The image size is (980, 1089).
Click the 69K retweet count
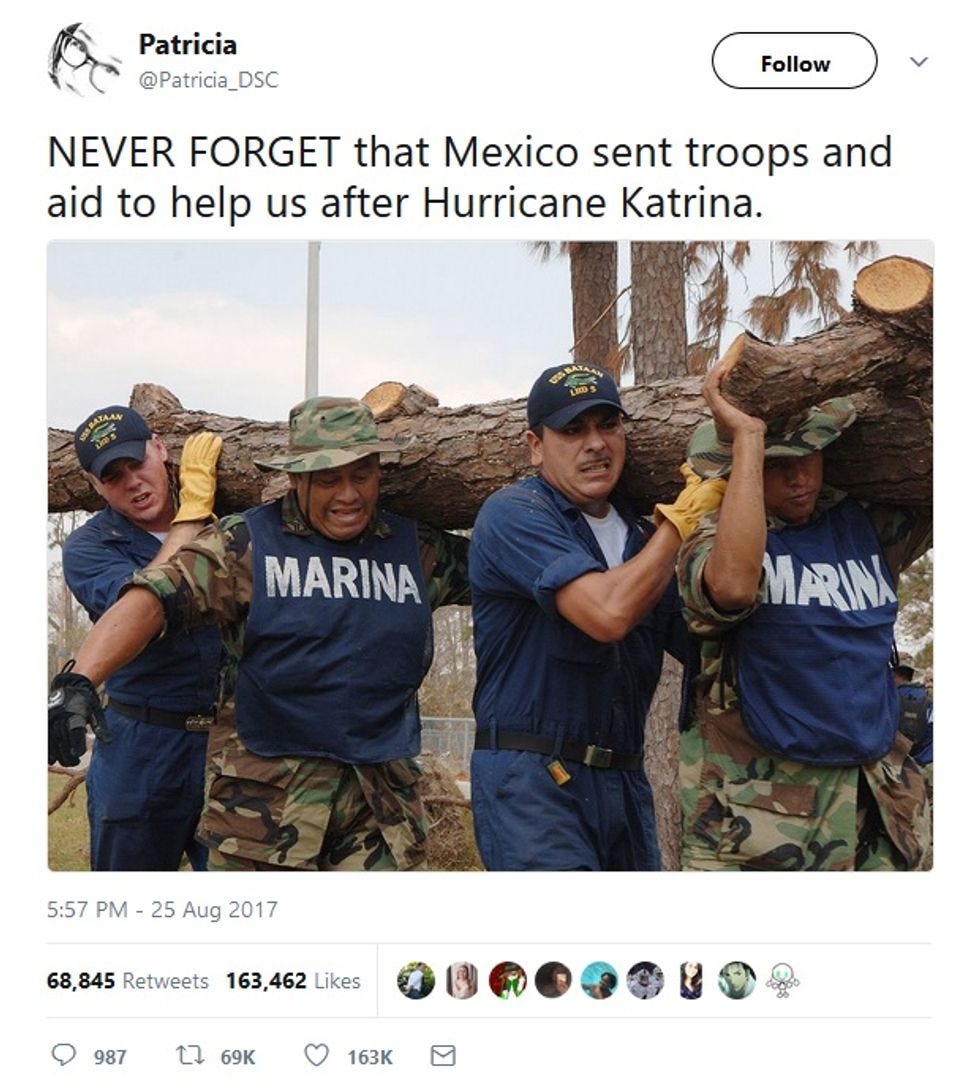pyautogui.click(x=238, y=1057)
